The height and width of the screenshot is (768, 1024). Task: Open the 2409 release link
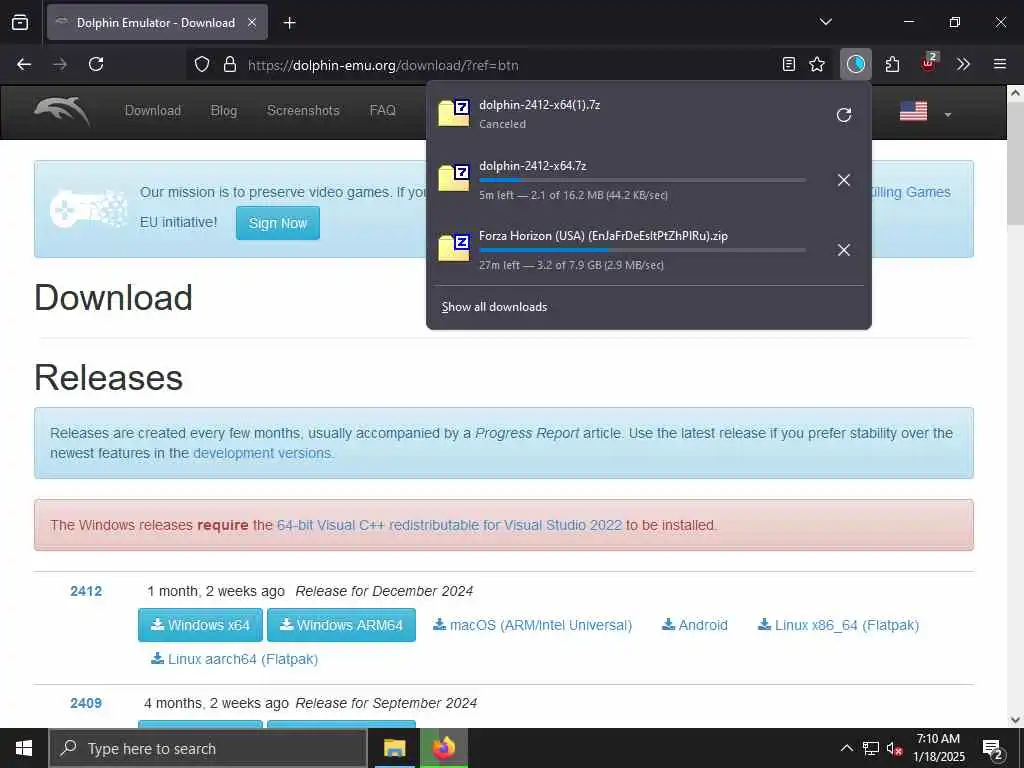pyautogui.click(x=86, y=703)
